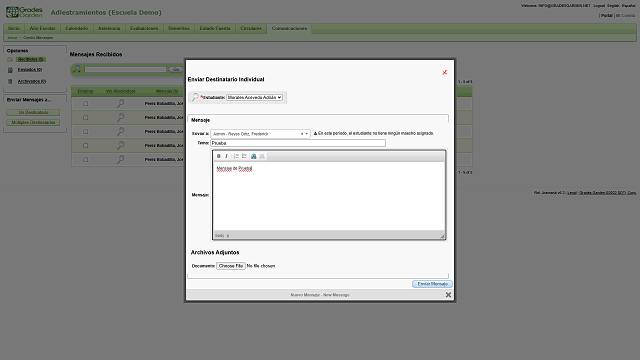Image resolution: width=640 pixels, height=360 pixels.
Task: Toggle italic formatting in the message editor
Action: coord(227,156)
